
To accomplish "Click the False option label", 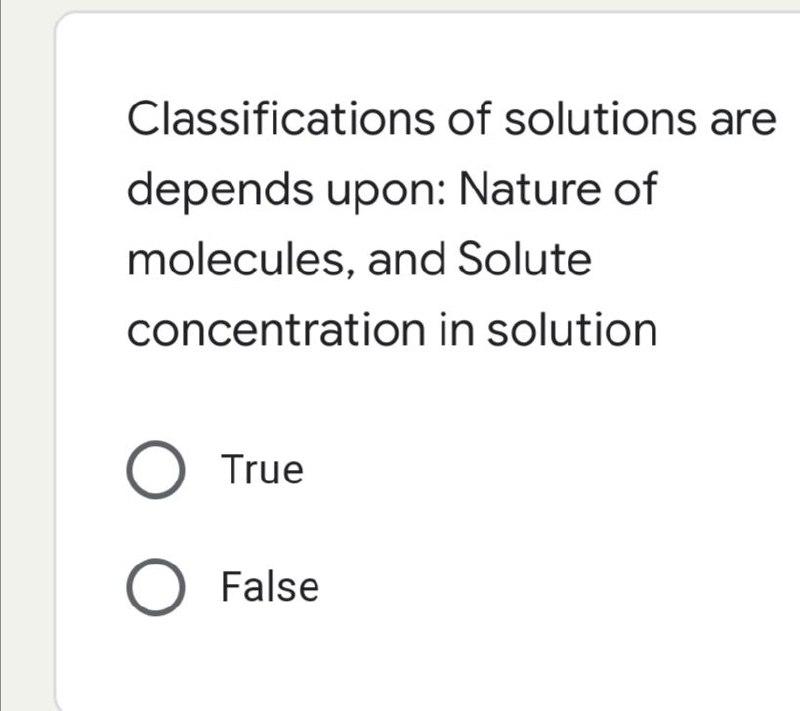I will tap(268, 585).
